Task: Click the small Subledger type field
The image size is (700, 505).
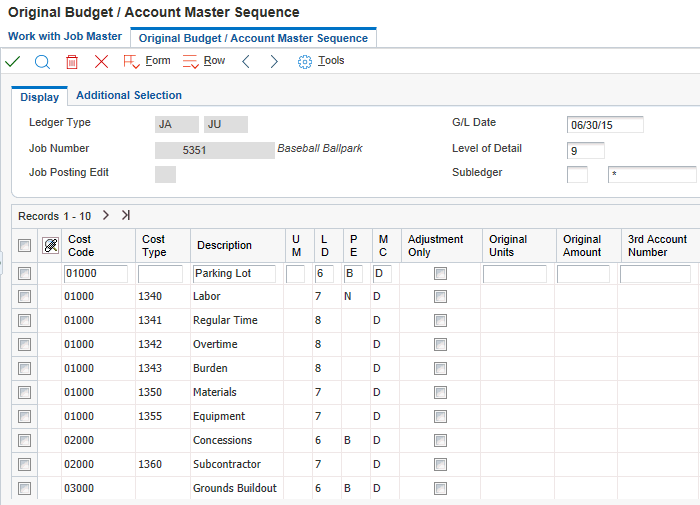Action: [577, 175]
